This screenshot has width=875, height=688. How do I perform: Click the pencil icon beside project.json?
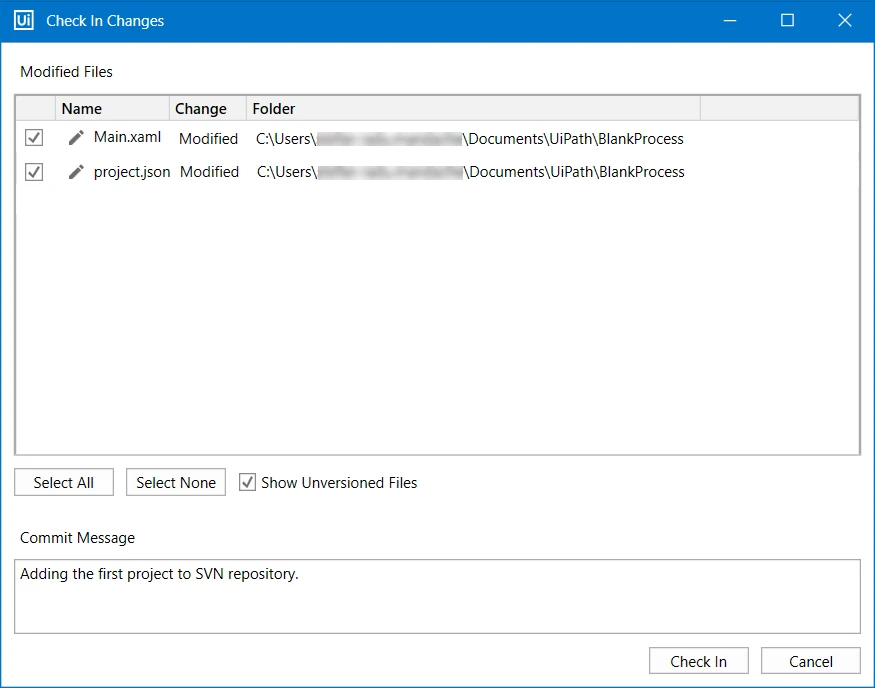[76, 172]
